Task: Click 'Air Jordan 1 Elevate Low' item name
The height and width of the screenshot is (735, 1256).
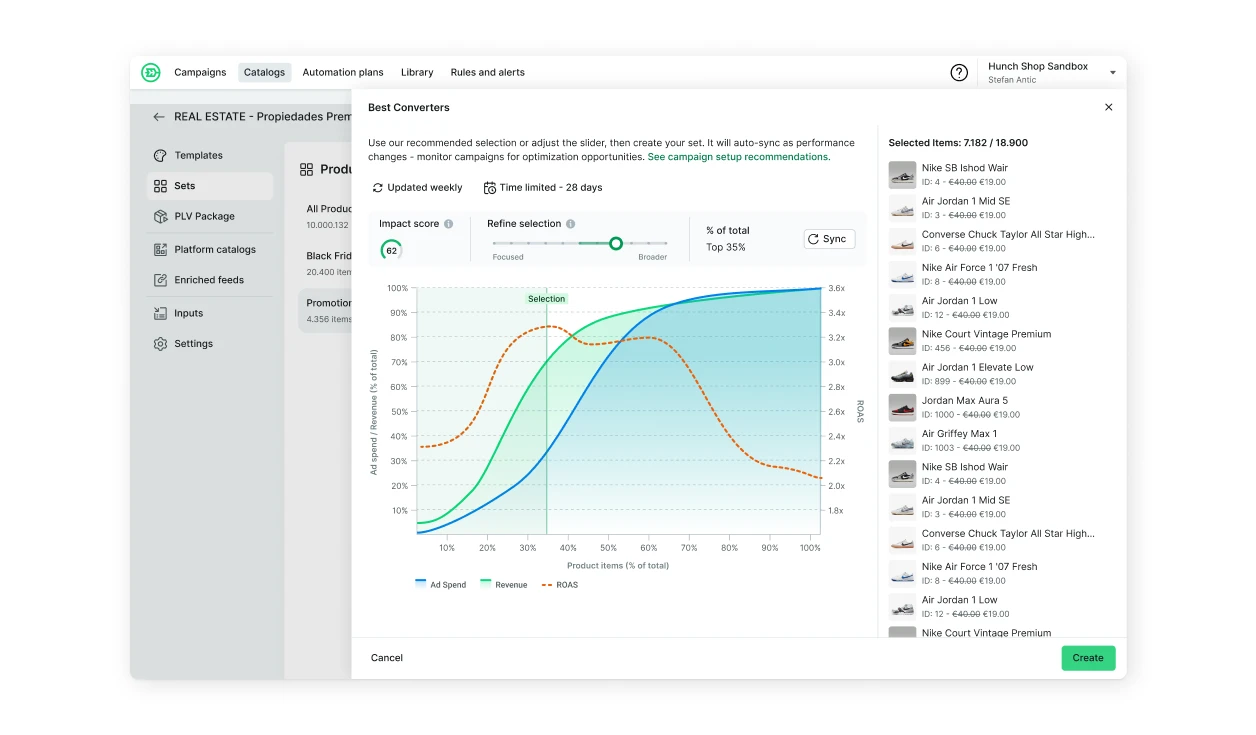Action: pos(978,367)
